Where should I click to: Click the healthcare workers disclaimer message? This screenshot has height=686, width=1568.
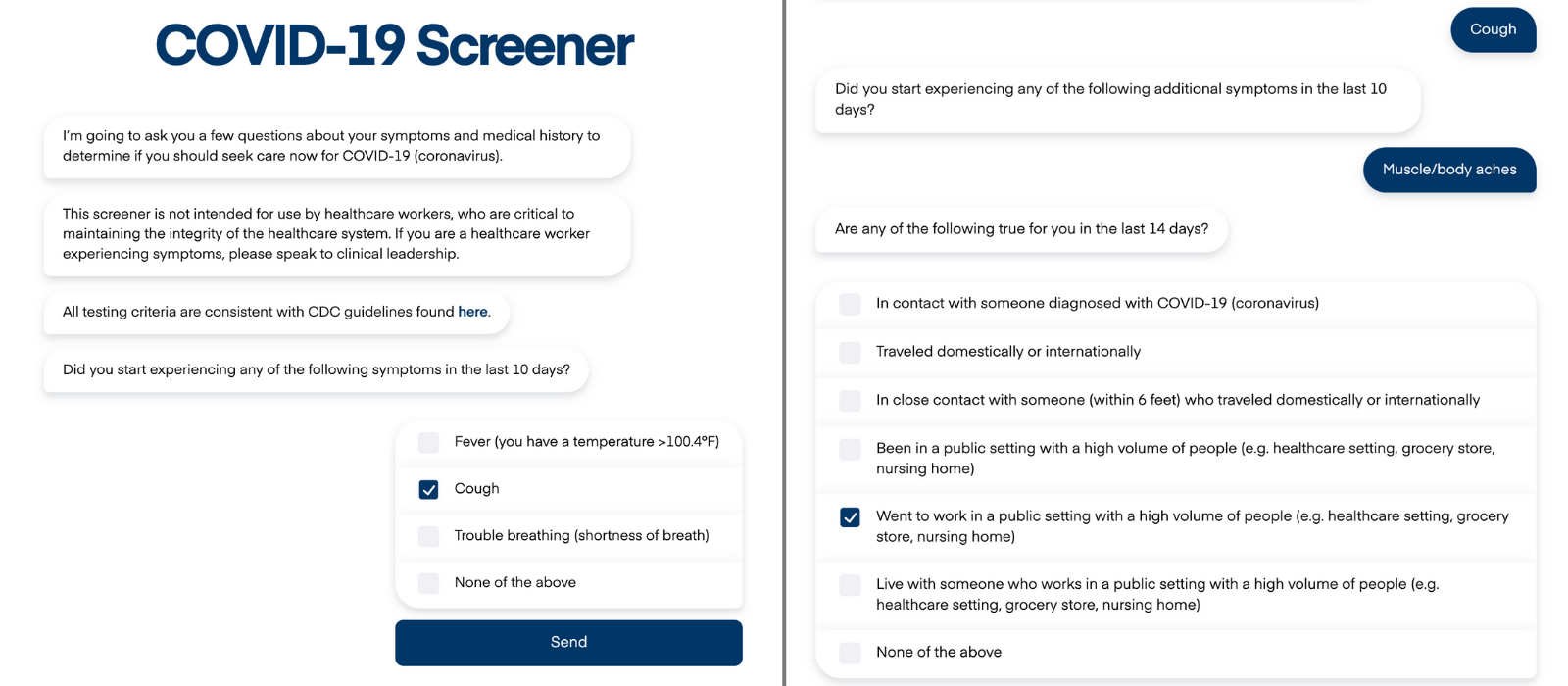(335, 233)
